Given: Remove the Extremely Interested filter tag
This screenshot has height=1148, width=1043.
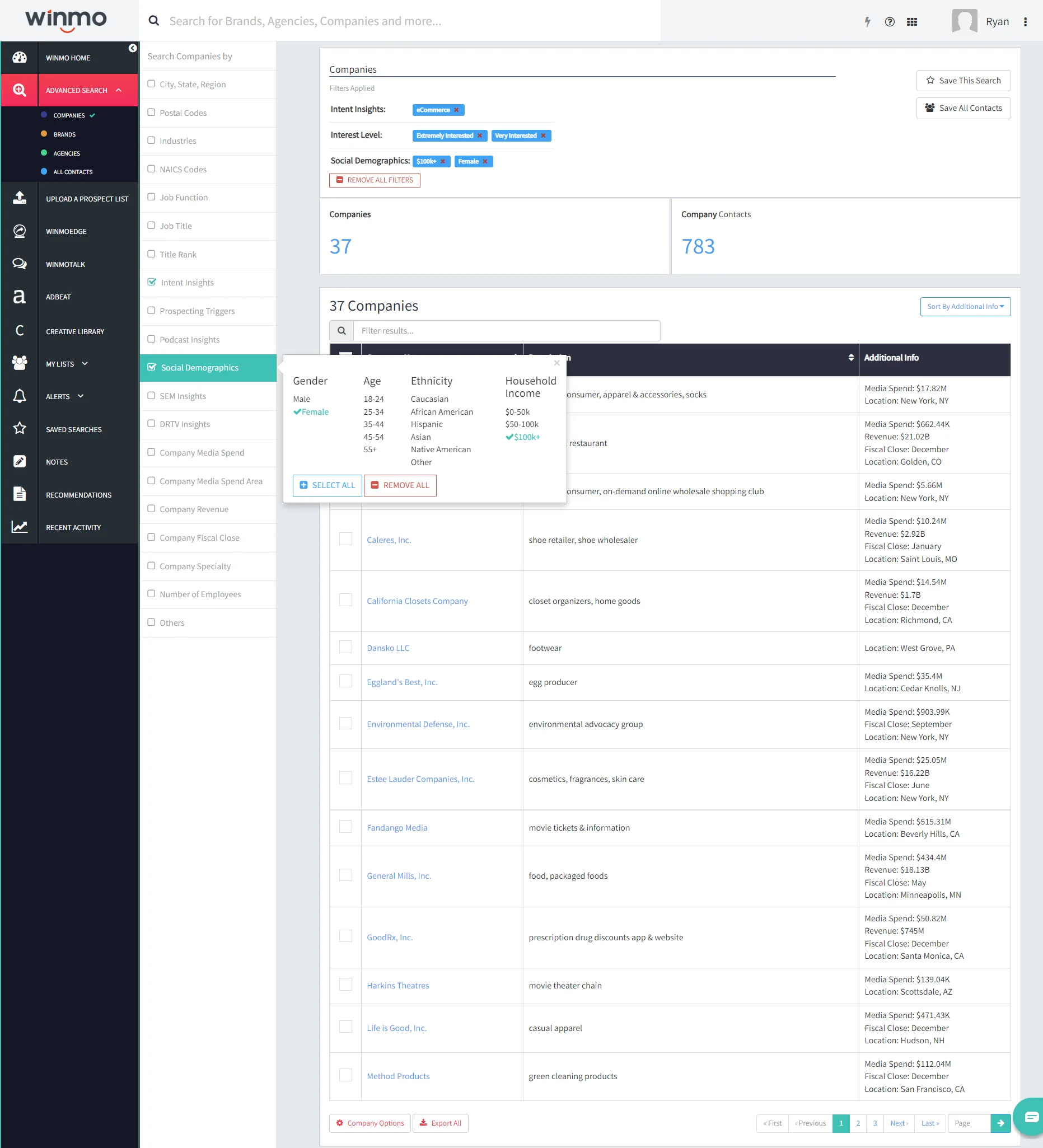Looking at the screenshot, I should [480, 135].
